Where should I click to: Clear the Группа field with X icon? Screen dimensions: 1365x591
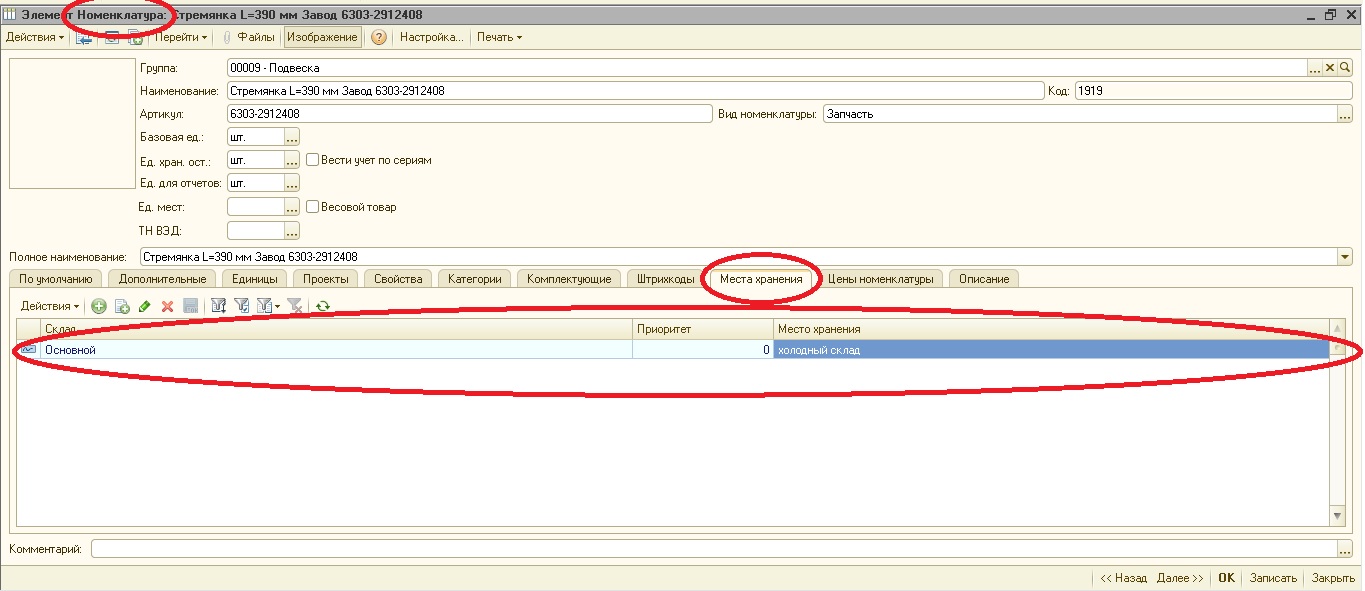pos(1330,68)
